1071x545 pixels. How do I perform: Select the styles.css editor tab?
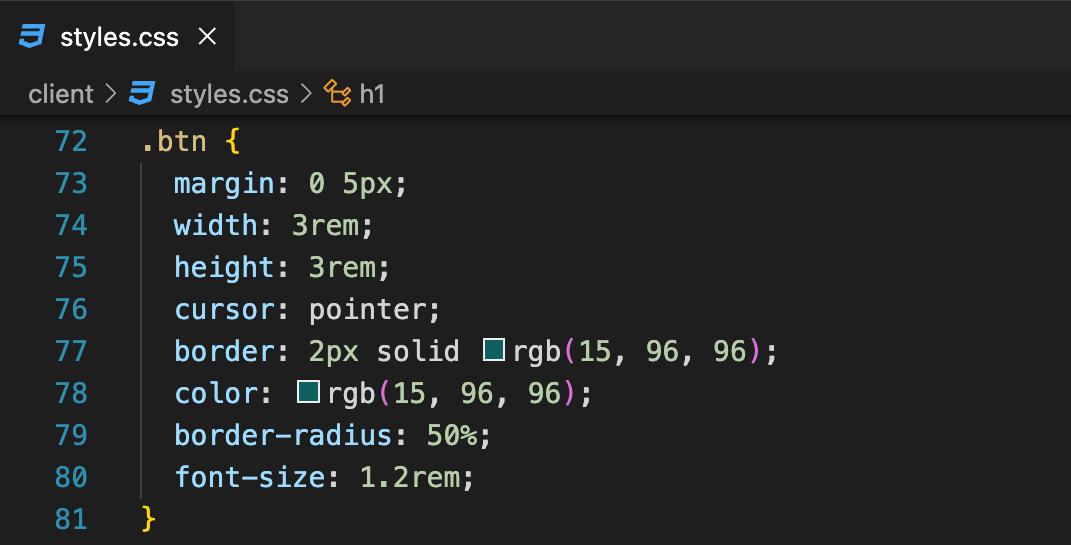pos(117,36)
